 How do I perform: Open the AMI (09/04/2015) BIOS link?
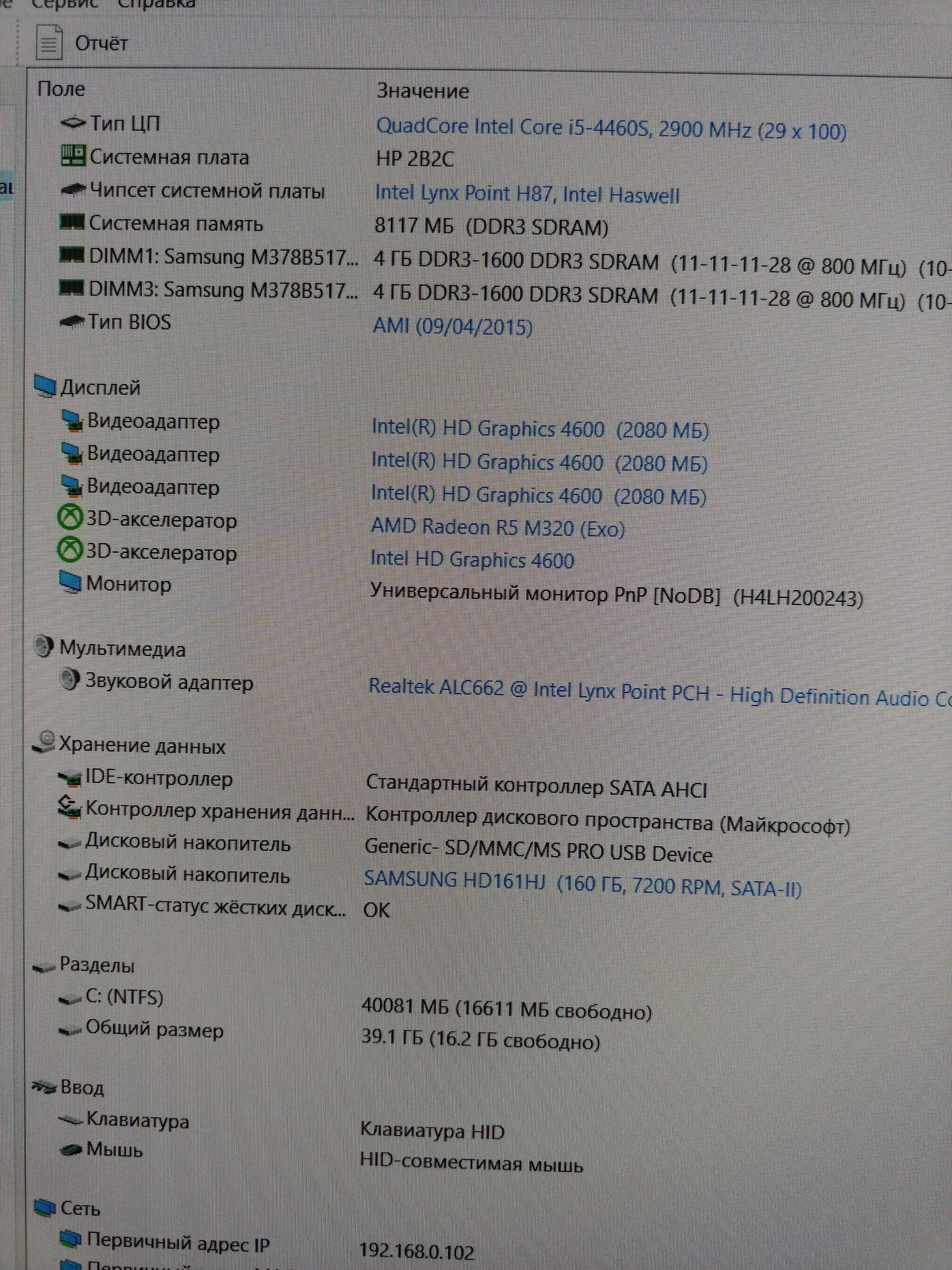coord(452,326)
